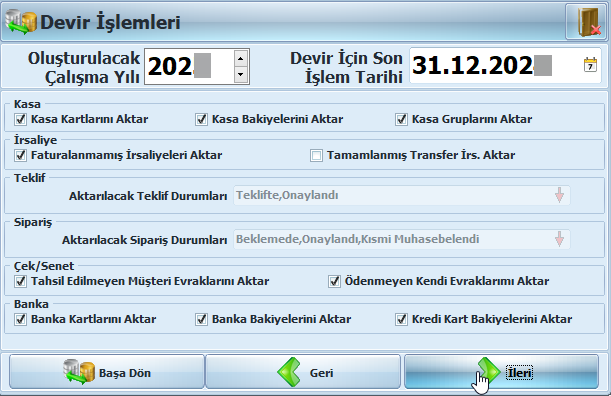
Task: Click the Devir İçin Son İşlem Tarihi field
Action: point(505,65)
